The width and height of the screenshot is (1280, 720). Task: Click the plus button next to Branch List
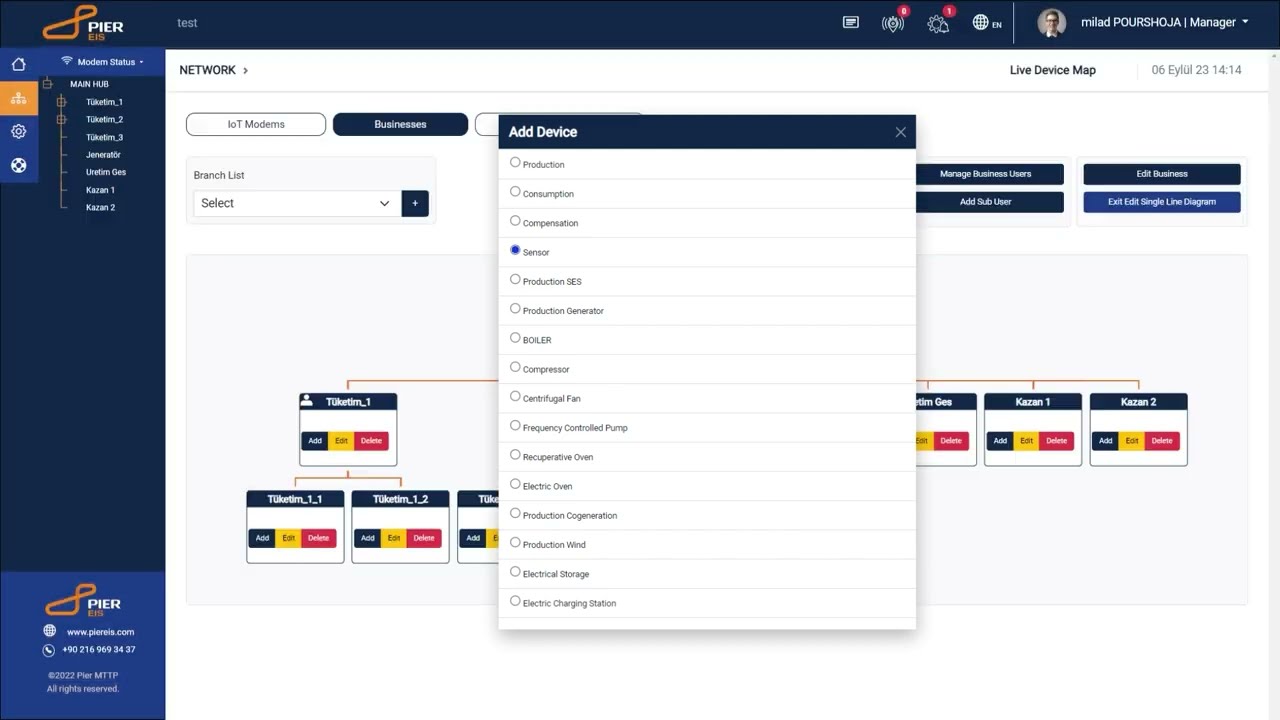coord(415,203)
